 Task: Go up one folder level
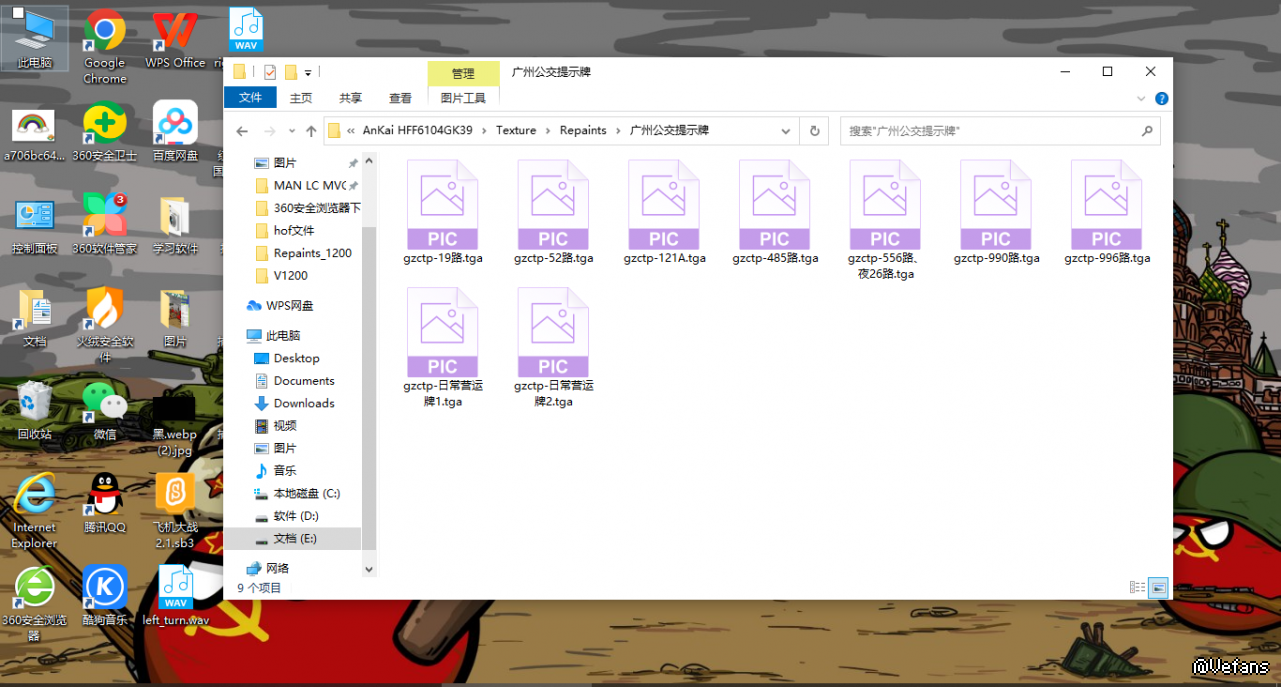coord(311,131)
